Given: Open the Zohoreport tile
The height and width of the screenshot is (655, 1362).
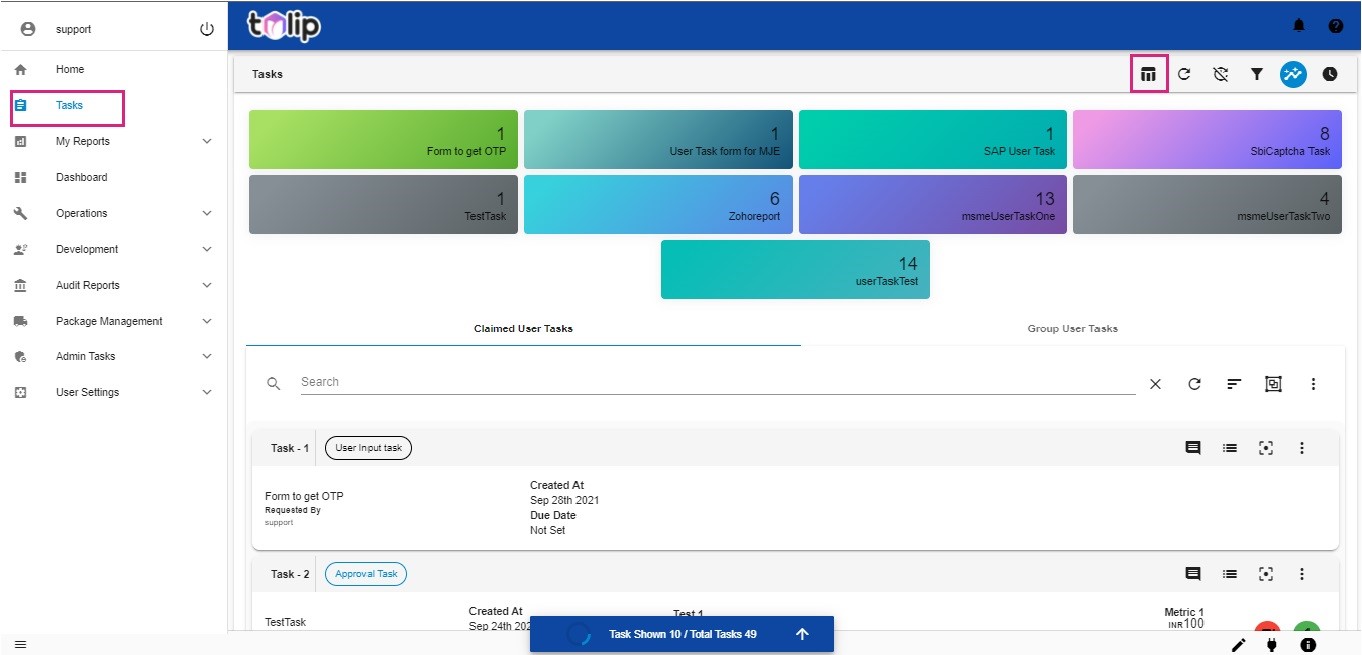Looking at the screenshot, I should tap(658, 205).
